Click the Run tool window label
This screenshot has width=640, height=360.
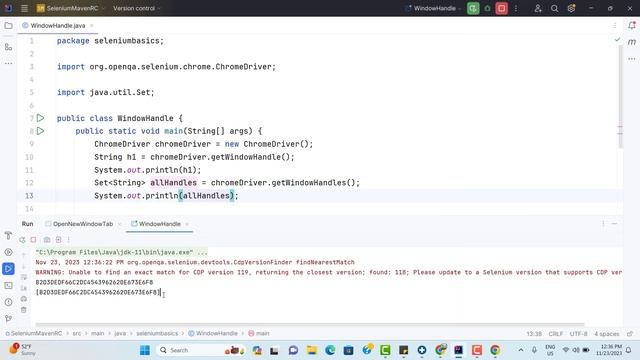pos(27,224)
